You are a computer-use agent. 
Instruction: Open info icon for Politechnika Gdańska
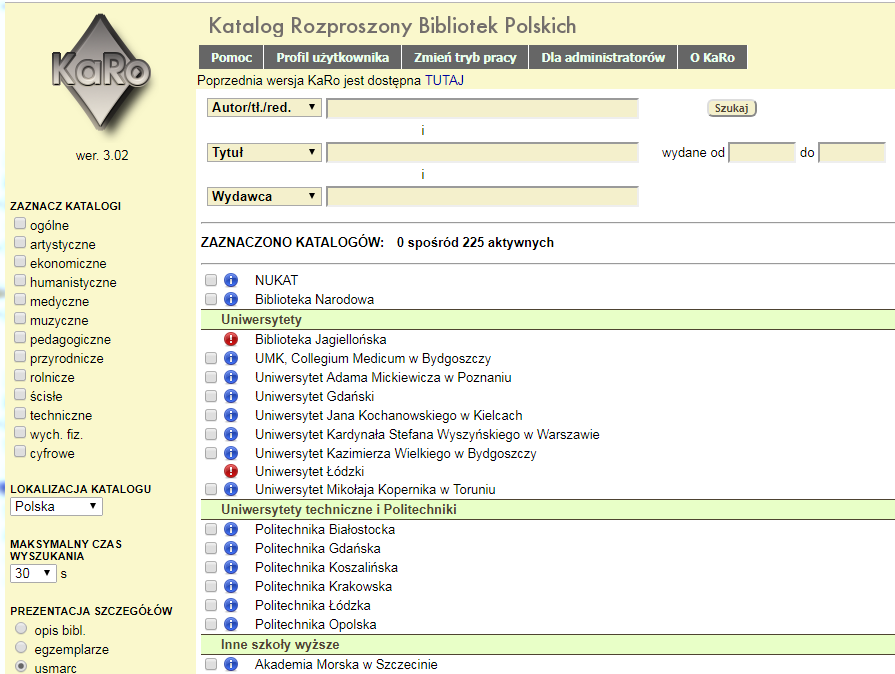(231, 548)
